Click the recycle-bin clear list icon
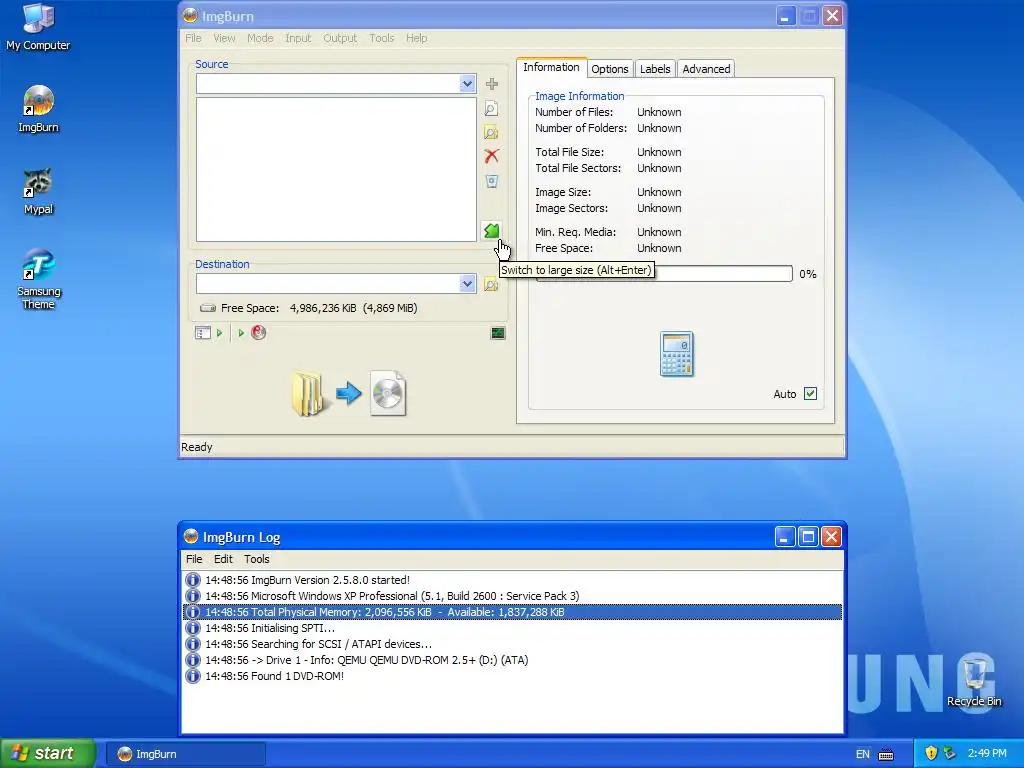Screen dimensions: 1024x768 coord(492,181)
